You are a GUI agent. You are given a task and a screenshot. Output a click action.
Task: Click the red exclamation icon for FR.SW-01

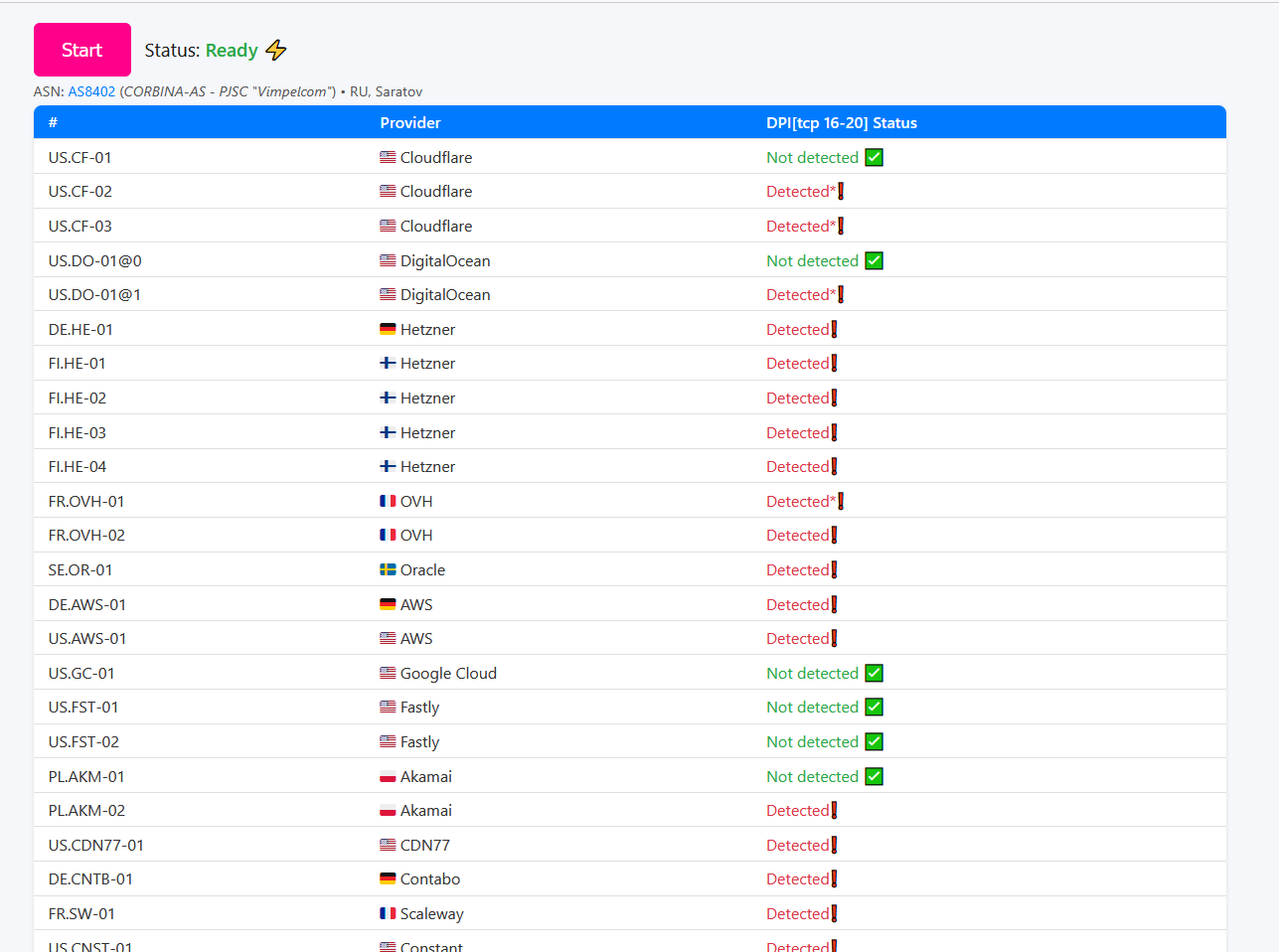tap(834, 914)
